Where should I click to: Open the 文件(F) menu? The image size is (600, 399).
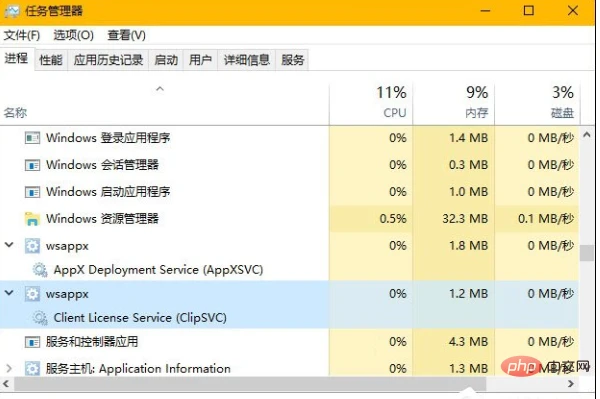point(22,36)
